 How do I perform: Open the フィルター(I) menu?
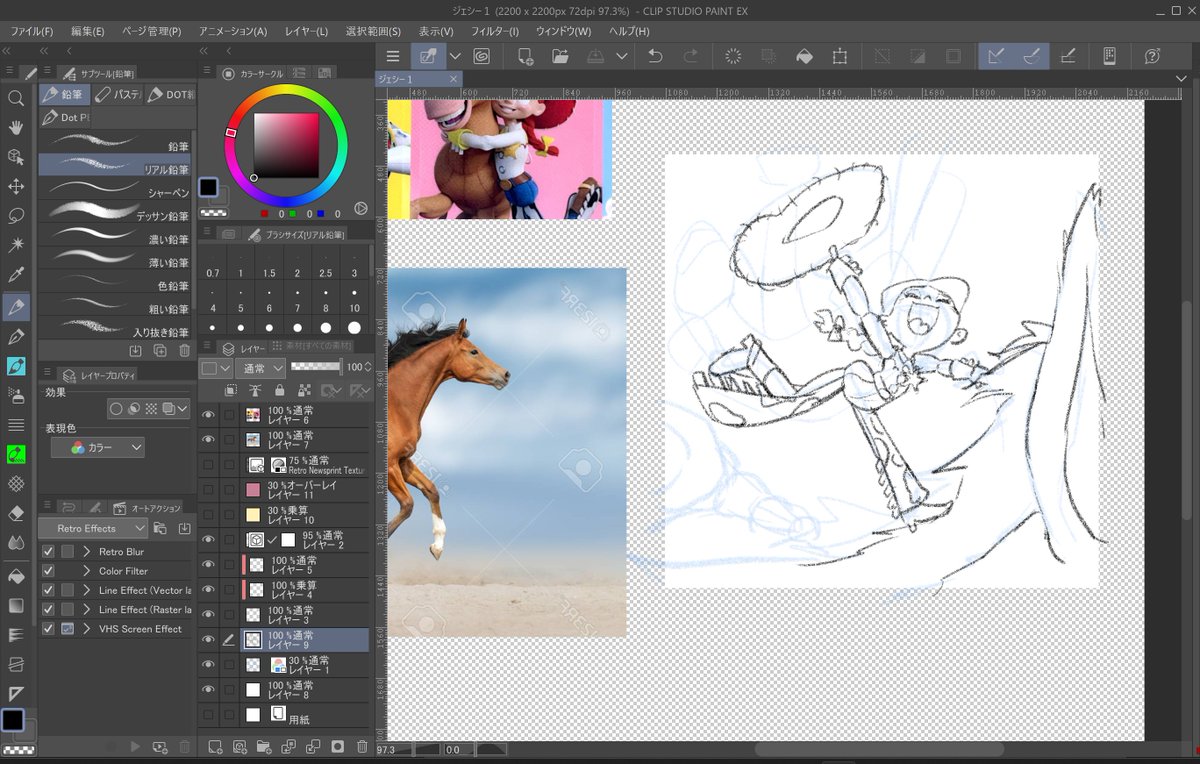pyautogui.click(x=495, y=32)
